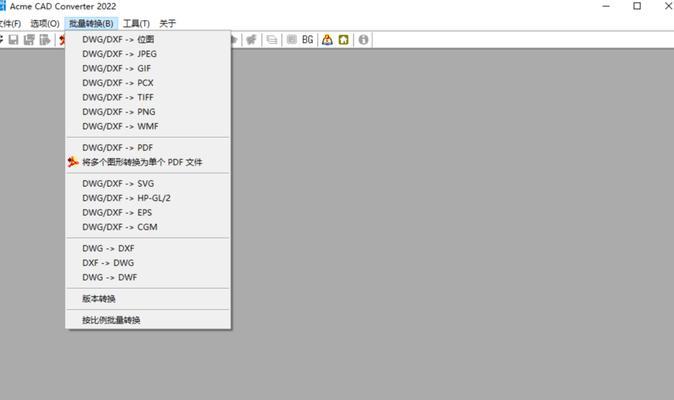
Task: Click the Save All stacked disks icon
Action: pos(29,40)
